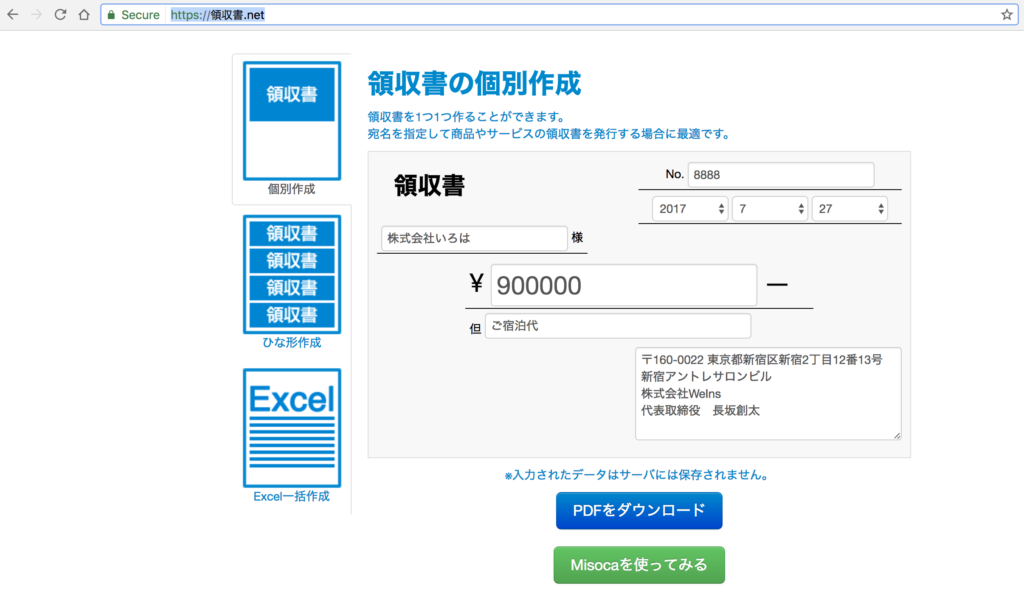Click the amount field showing 900000
Viewport: 1024px width, 599px height.
coord(623,286)
